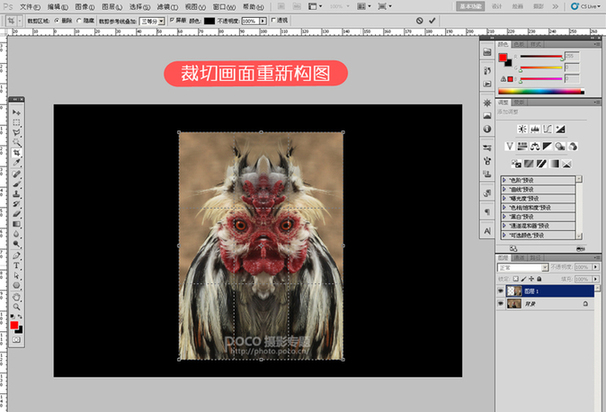Select the Move tool
This screenshot has height=412, width=606.
click(17, 112)
